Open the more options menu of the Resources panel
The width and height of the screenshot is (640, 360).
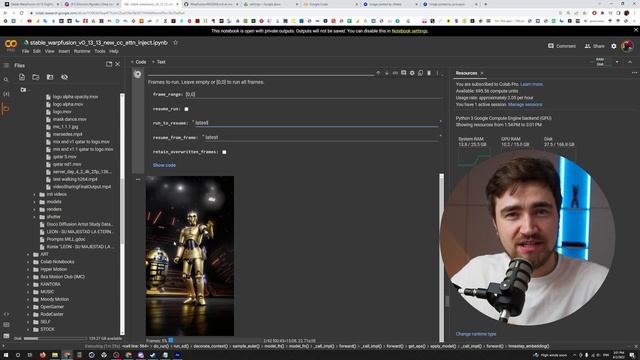(634, 73)
